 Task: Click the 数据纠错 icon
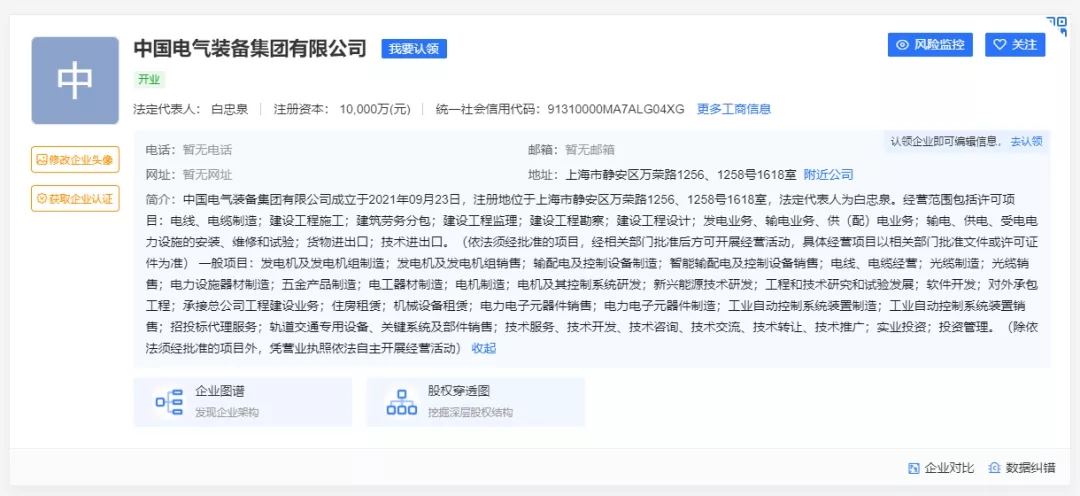[994, 468]
